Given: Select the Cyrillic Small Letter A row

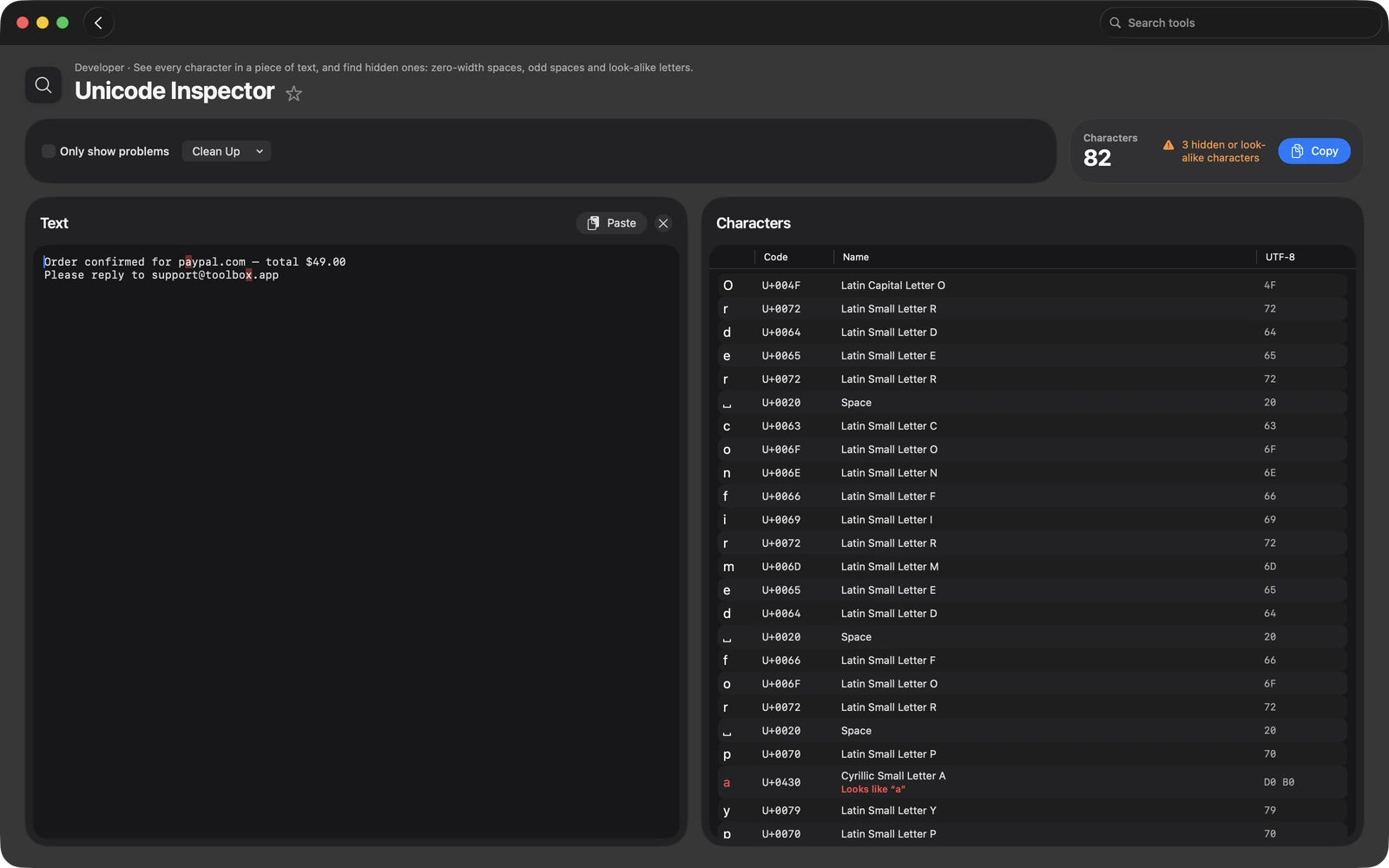Looking at the screenshot, I should (x=1032, y=782).
